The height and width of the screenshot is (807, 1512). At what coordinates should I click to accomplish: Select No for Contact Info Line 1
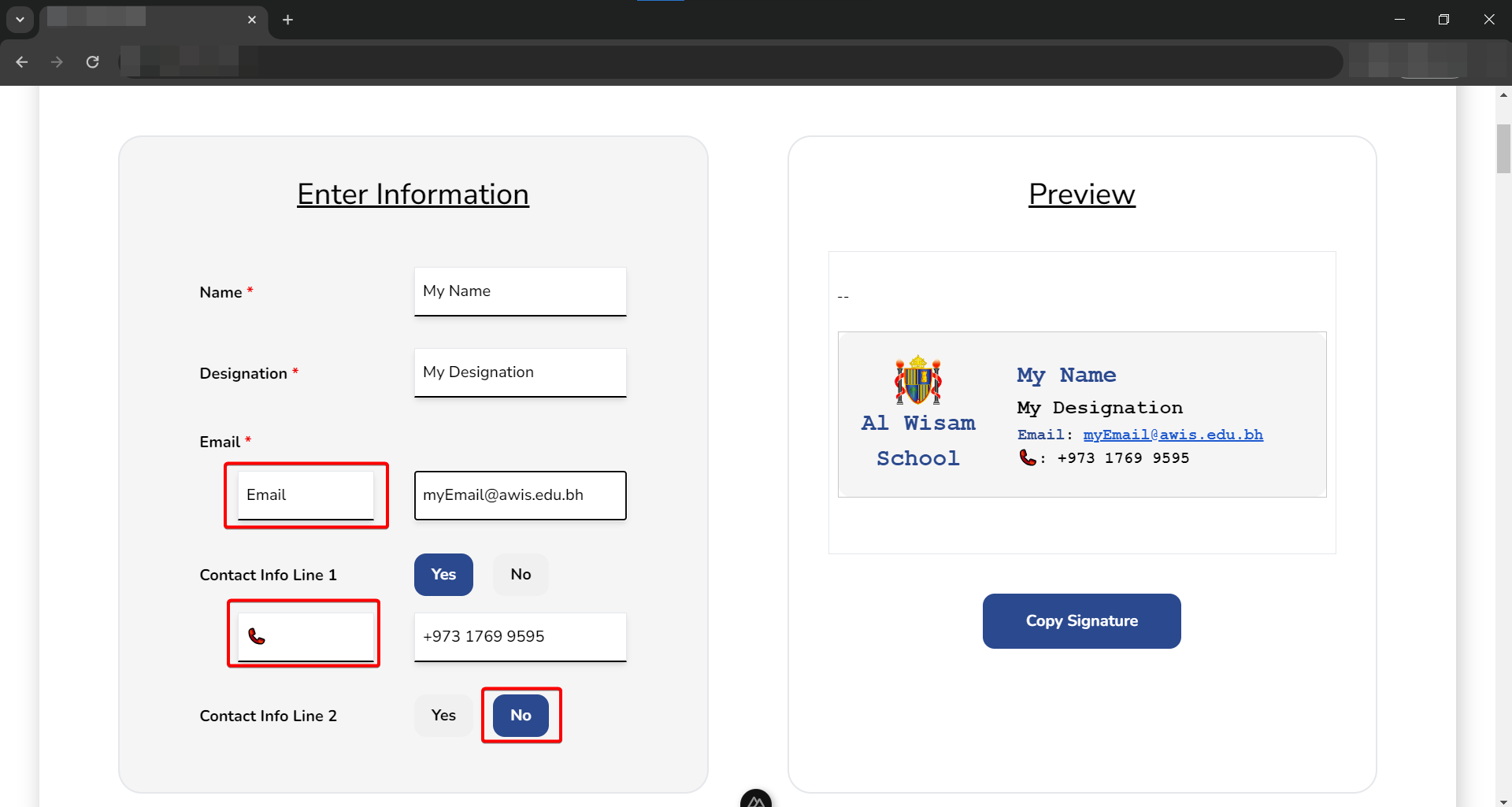coord(521,575)
